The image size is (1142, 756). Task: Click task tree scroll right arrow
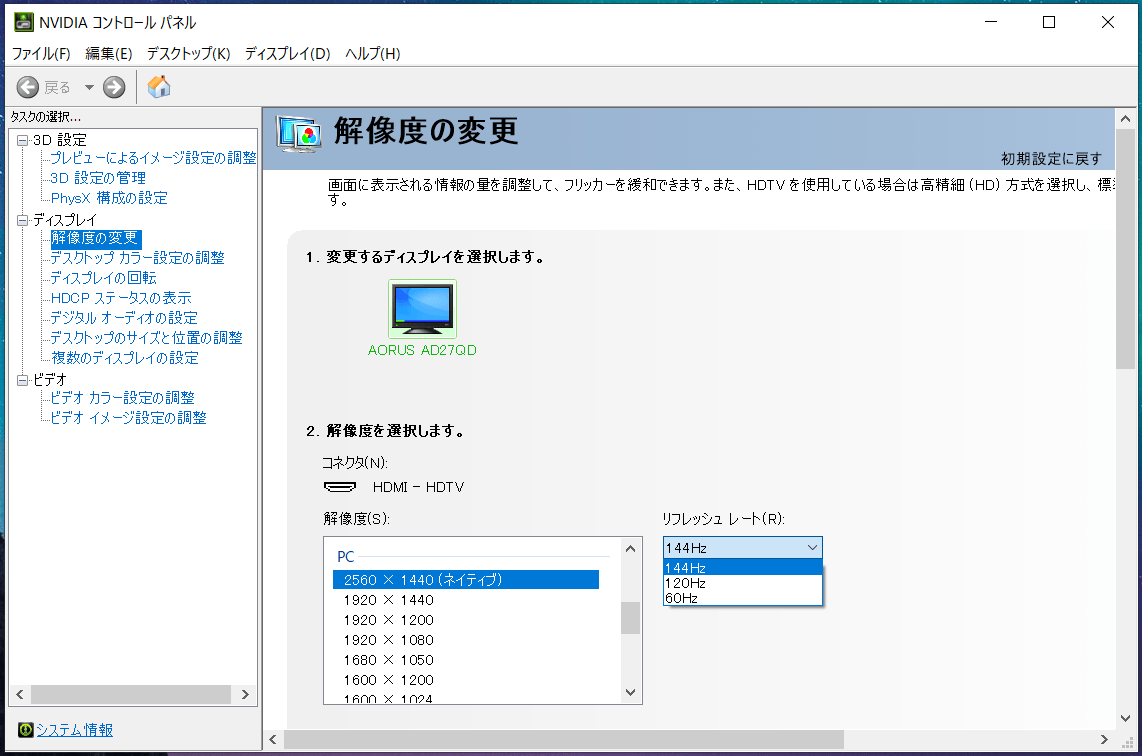pyautogui.click(x=245, y=695)
